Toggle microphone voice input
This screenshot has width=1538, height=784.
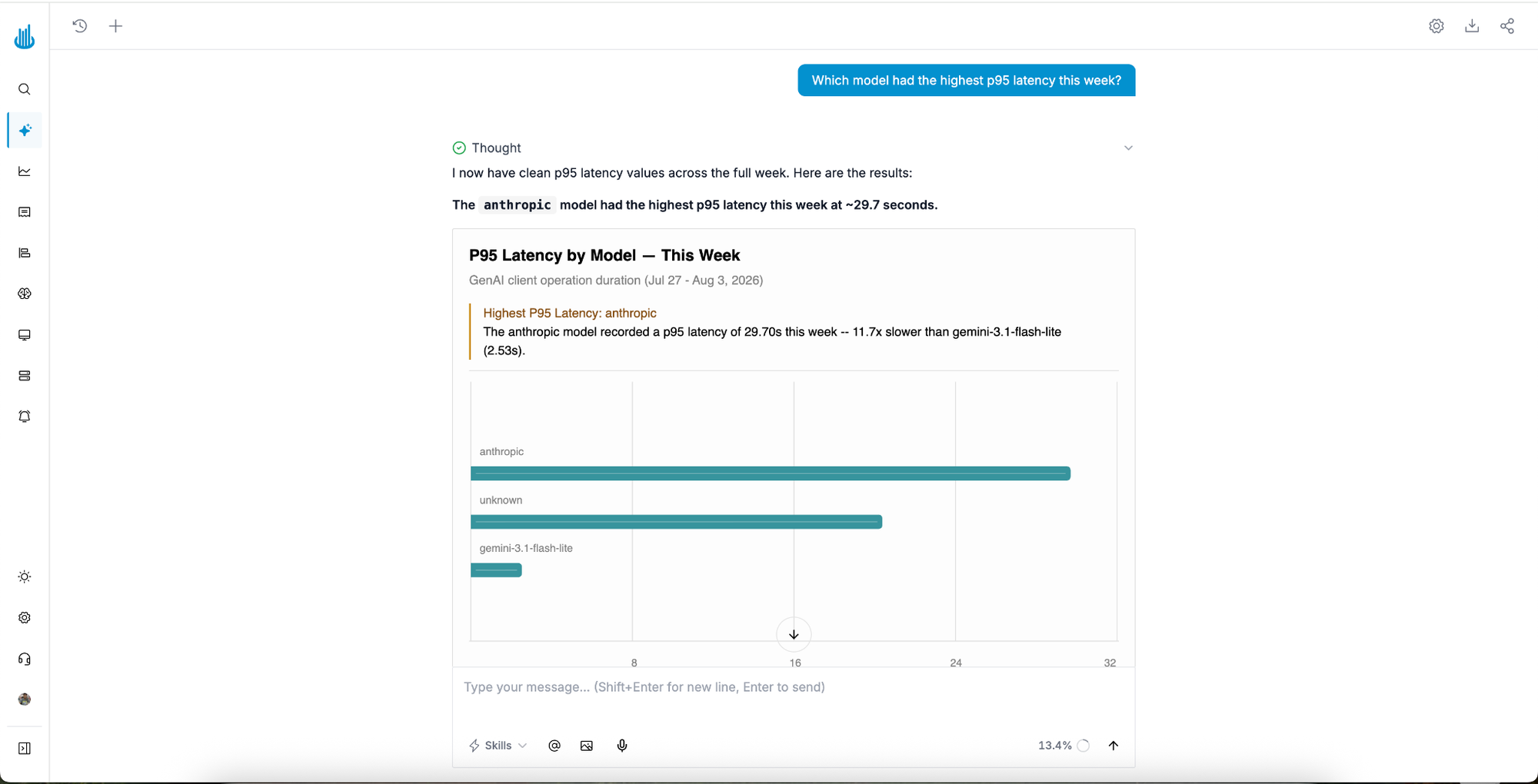click(622, 746)
